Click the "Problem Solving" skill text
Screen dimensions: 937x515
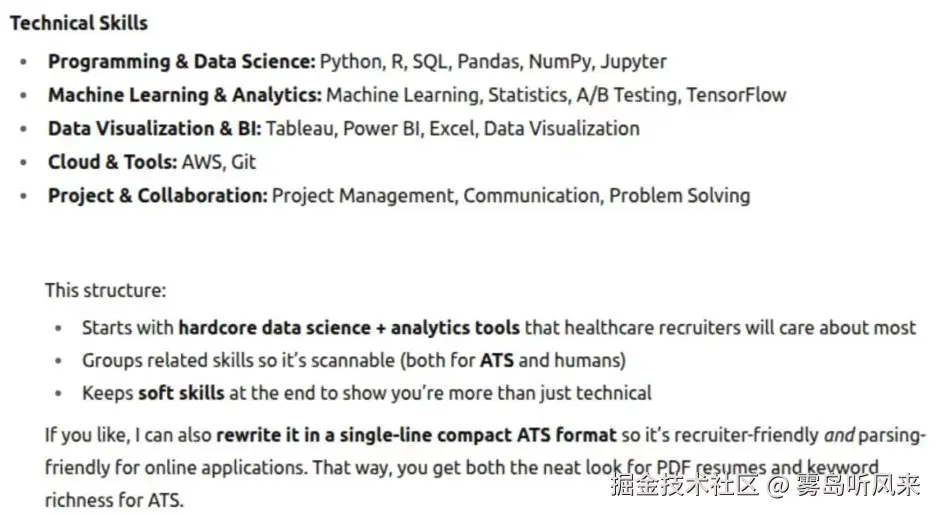[679, 196]
